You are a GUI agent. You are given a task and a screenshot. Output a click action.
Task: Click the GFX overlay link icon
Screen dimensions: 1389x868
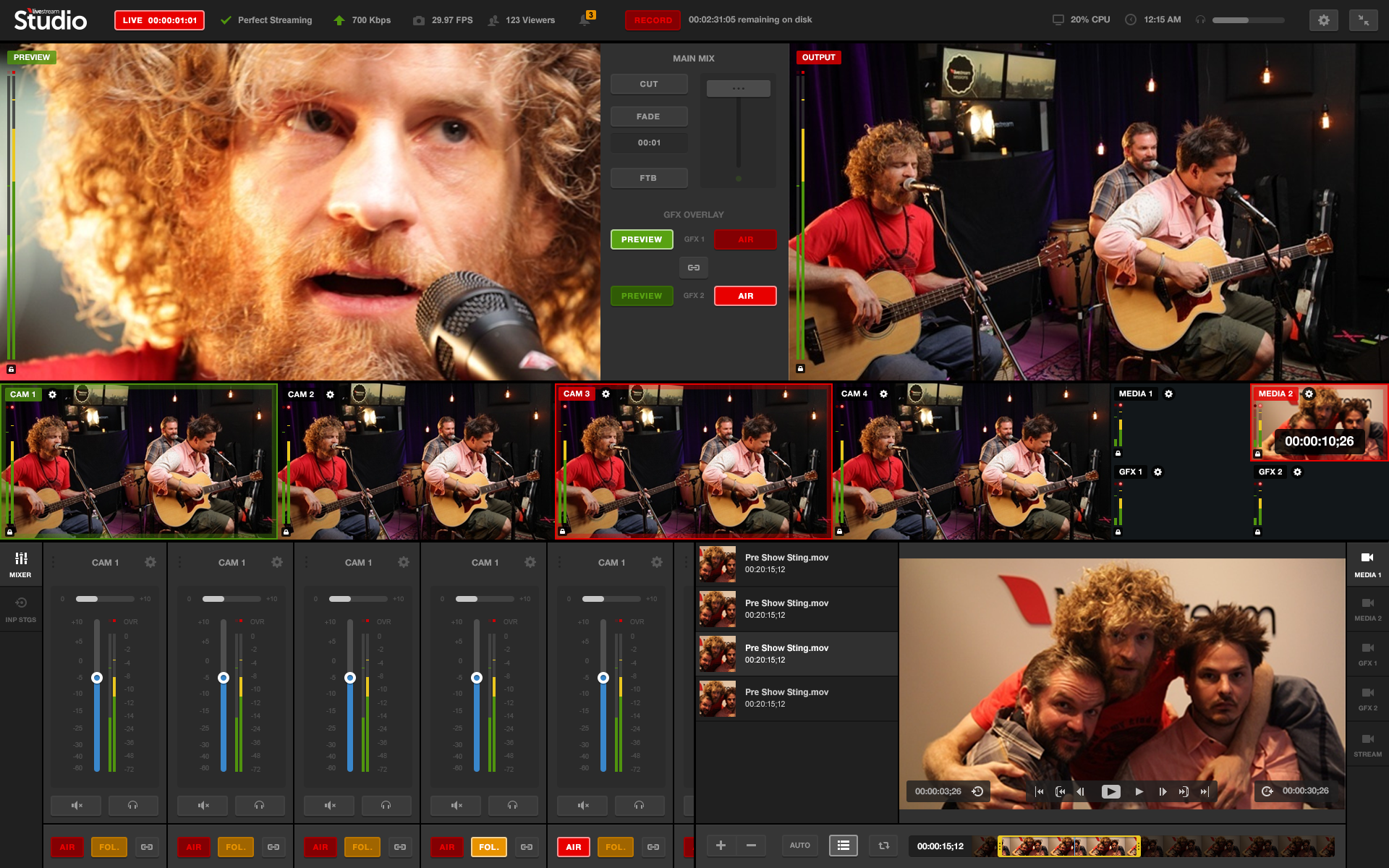click(693, 268)
